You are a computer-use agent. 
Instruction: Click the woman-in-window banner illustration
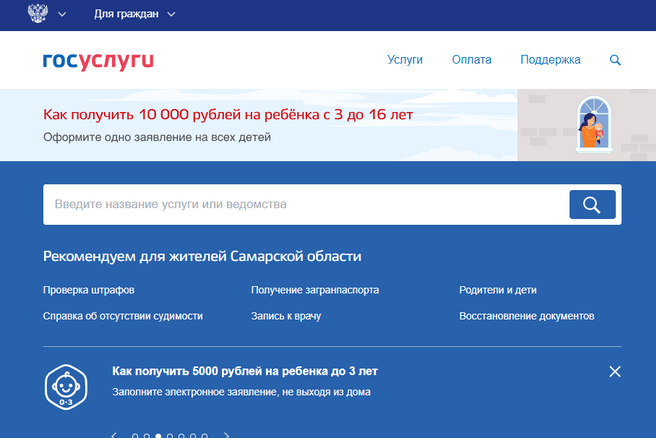pos(592,125)
